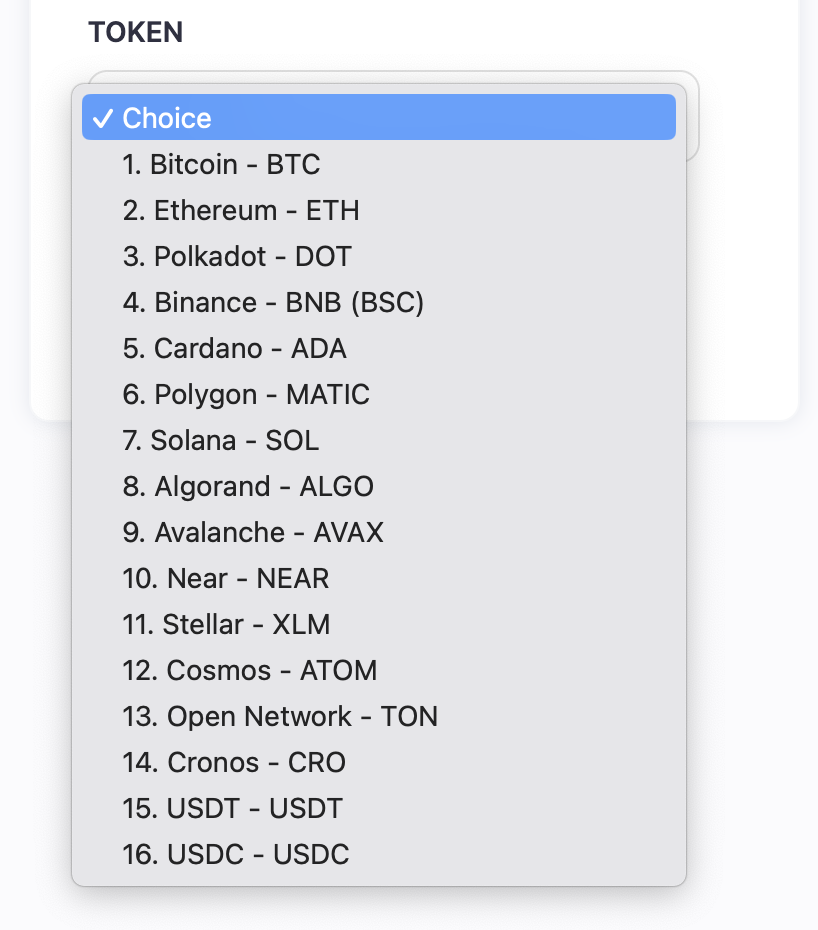The width and height of the screenshot is (818, 930).
Task: Select Avalanche - AVAX from list
Action: pos(253,532)
